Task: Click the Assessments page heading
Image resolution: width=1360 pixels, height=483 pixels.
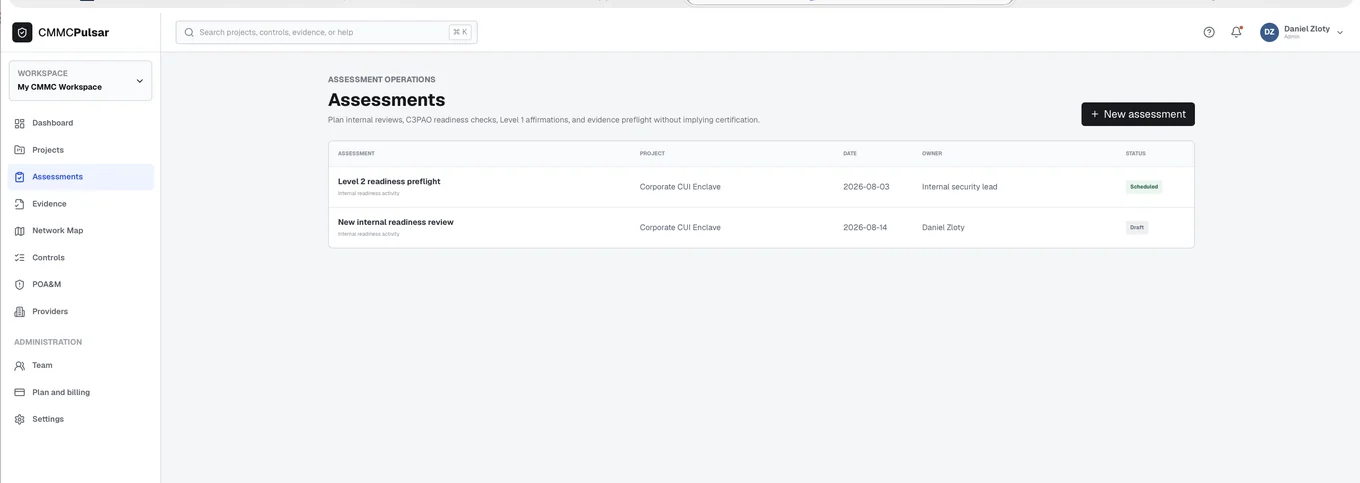Action: click(386, 100)
